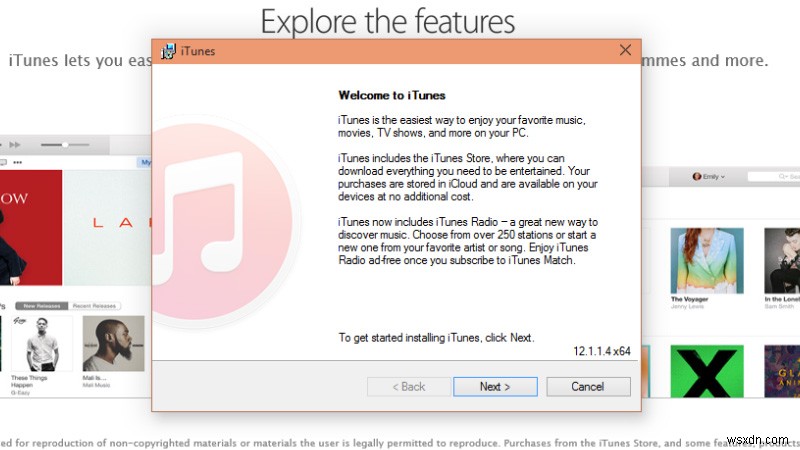Open the three-dots menu in background iTunes
The width and height of the screenshot is (800, 450).
(x=18, y=162)
